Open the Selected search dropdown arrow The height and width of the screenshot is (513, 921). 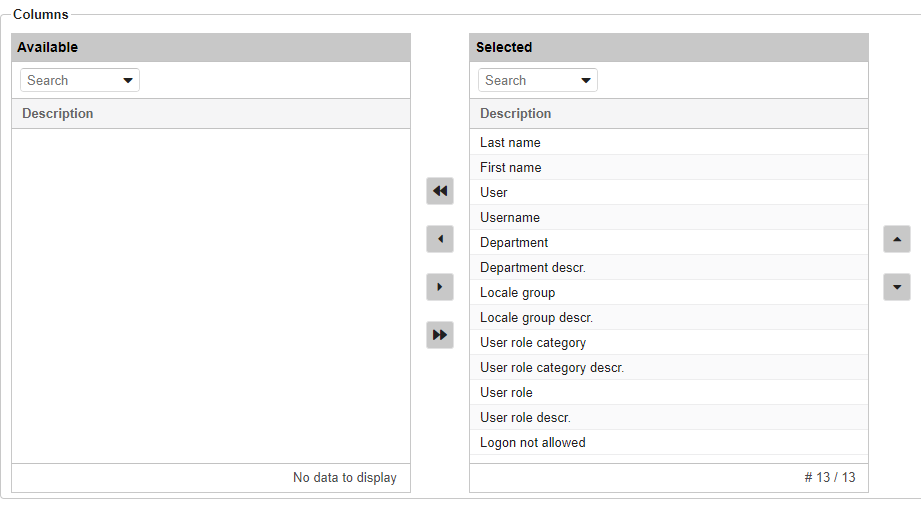click(586, 81)
